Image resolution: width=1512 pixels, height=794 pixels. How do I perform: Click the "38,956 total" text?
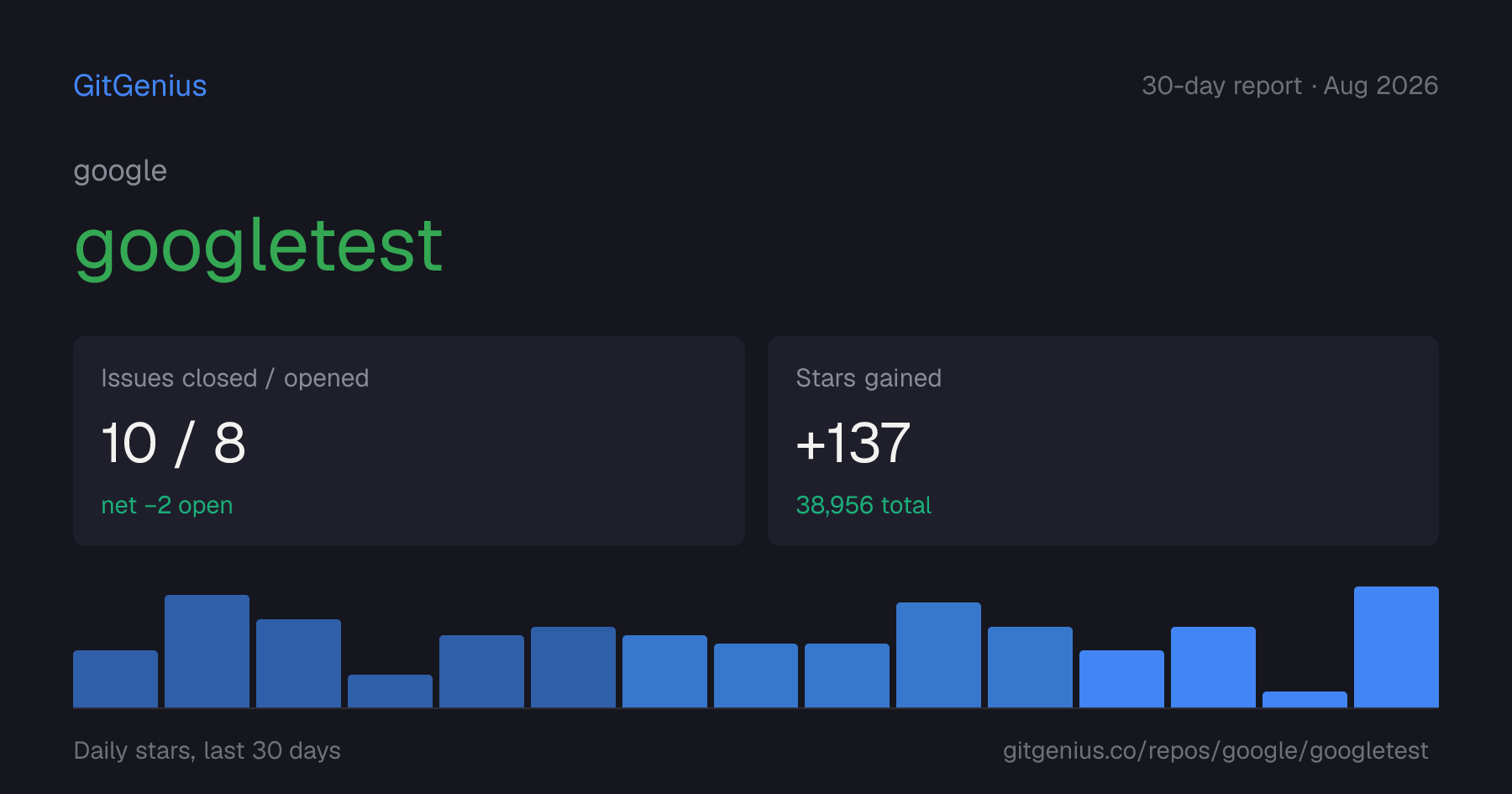coord(864,505)
